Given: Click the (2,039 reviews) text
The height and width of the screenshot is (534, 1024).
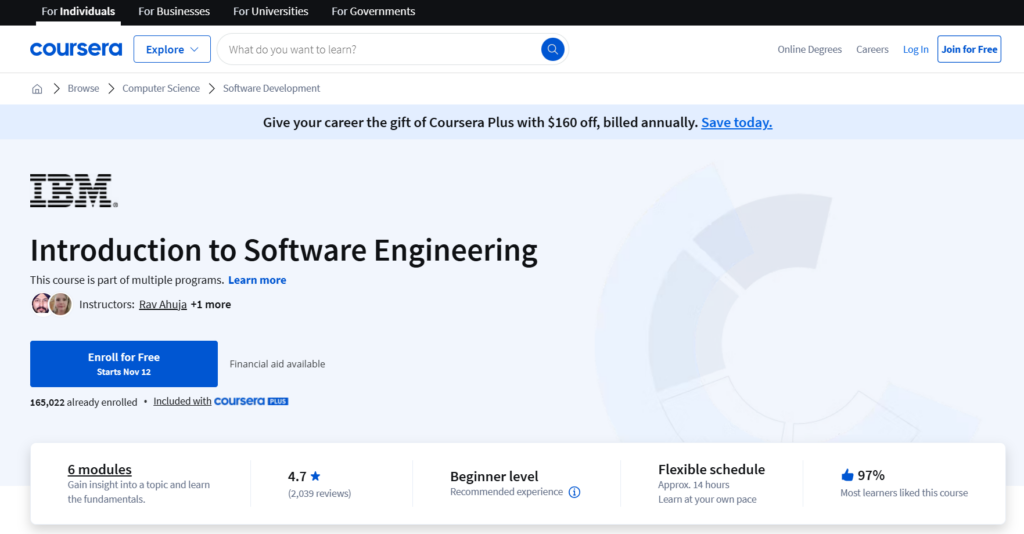Looking at the screenshot, I should pos(319,494).
